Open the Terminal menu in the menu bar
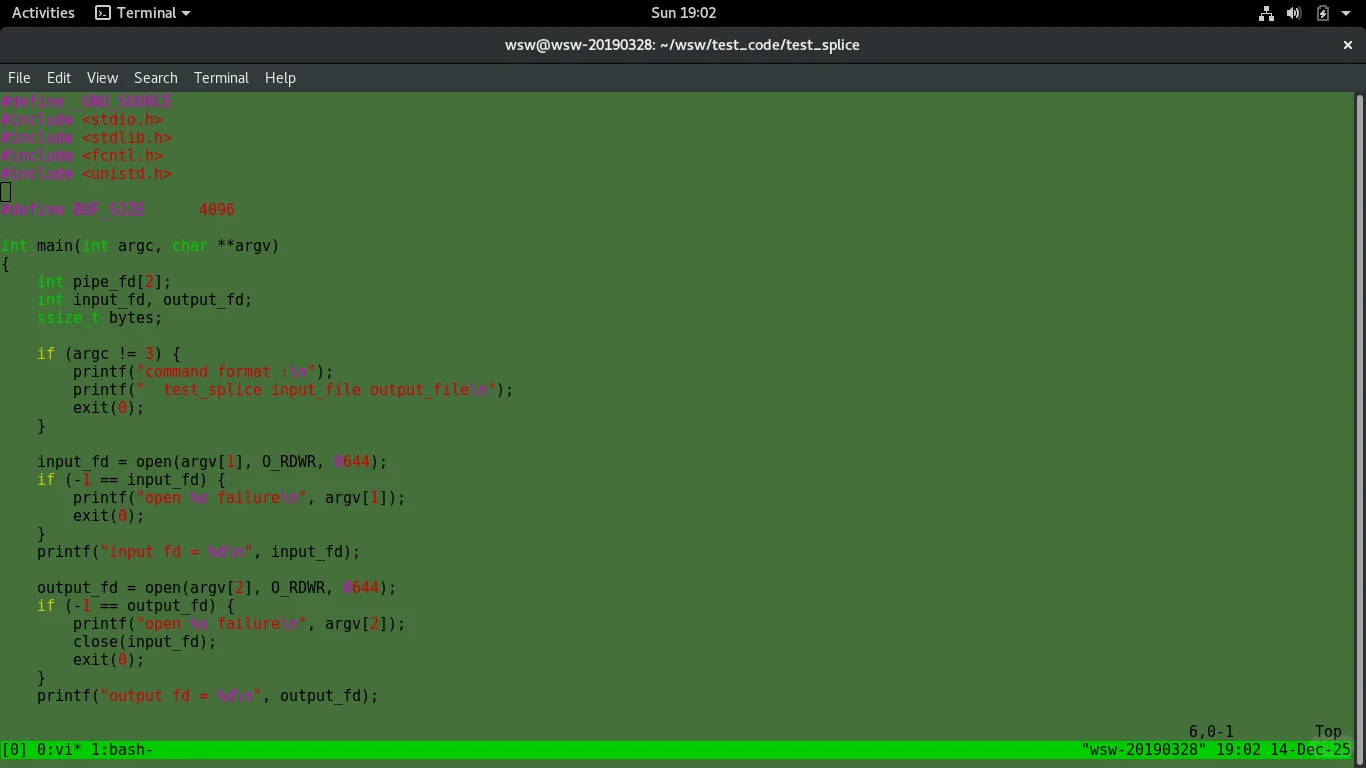Screen dimensions: 1366x768 click(x=220, y=78)
